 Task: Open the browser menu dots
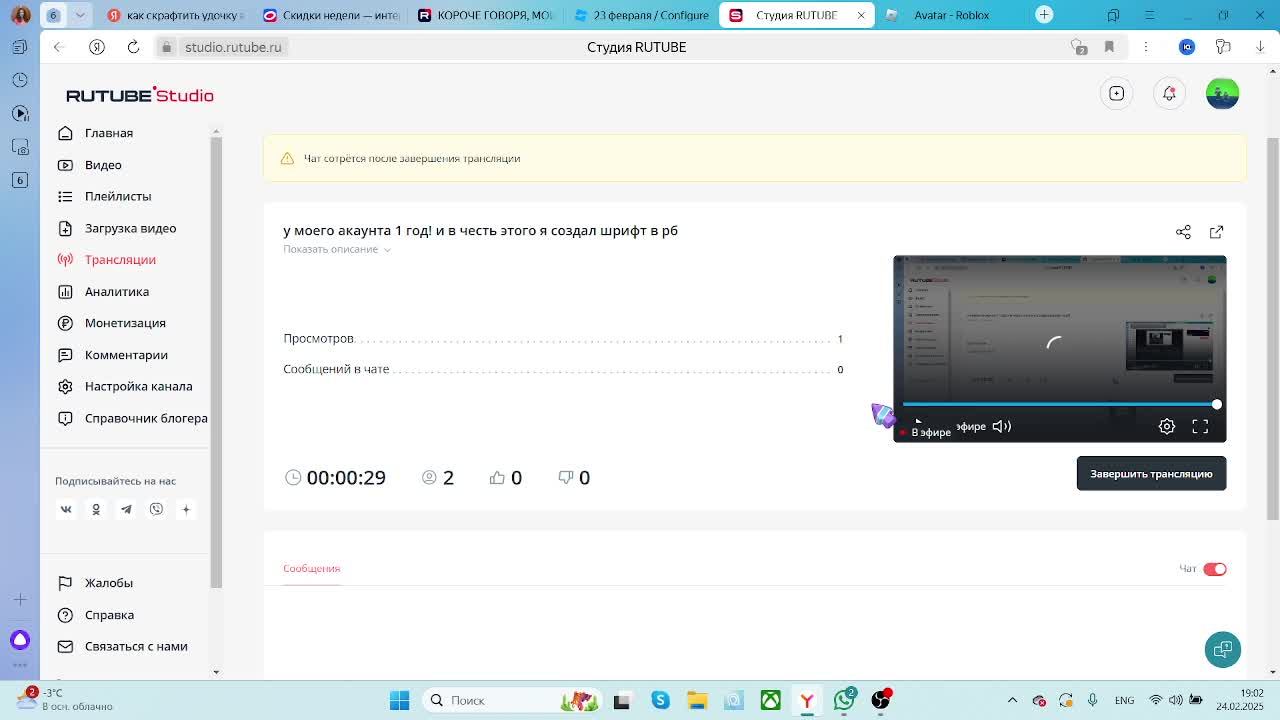coord(1146,47)
